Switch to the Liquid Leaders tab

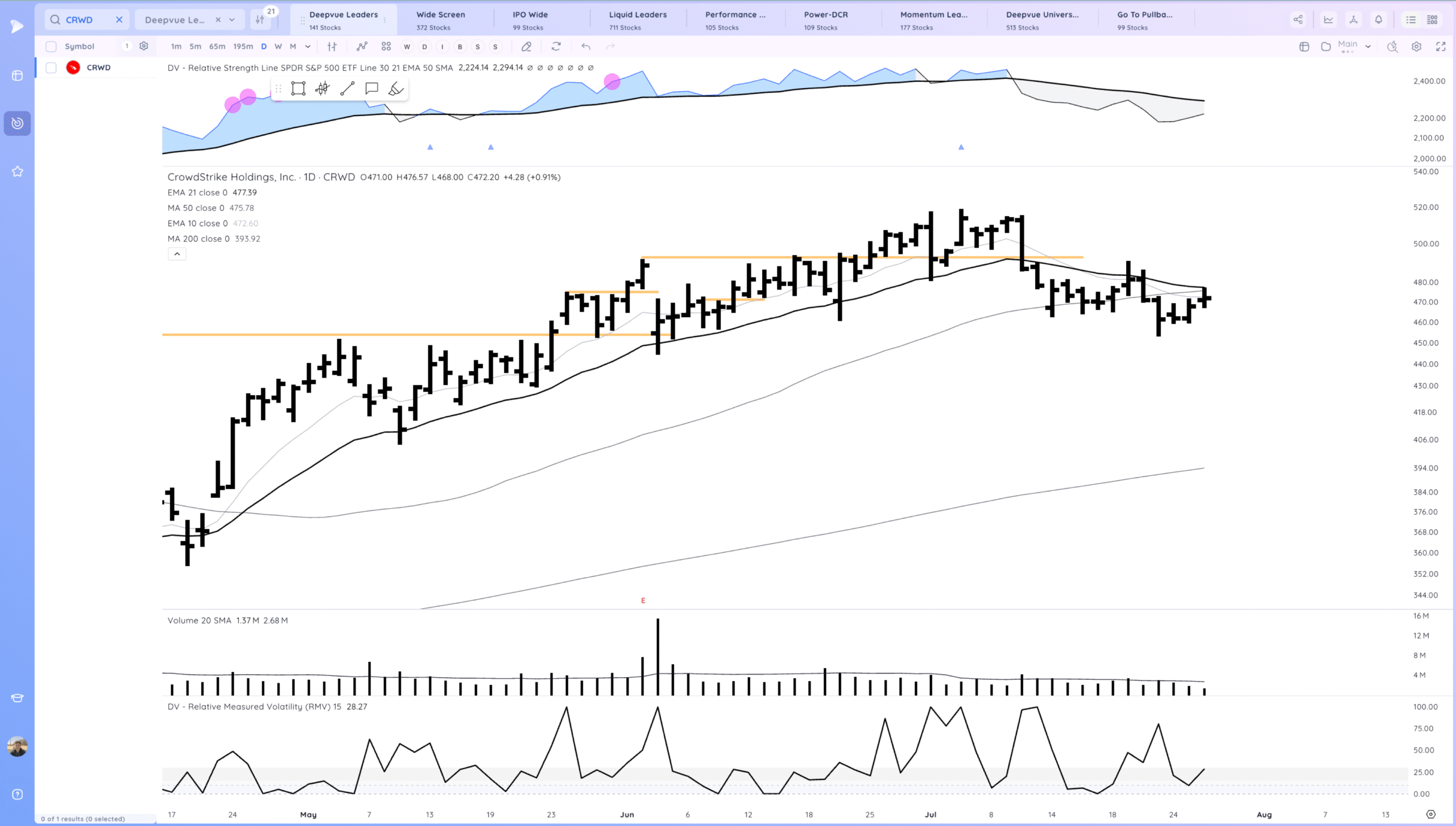coord(638,20)
